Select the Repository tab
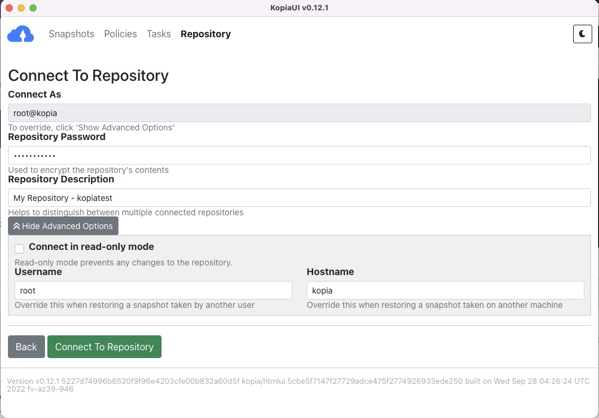Image resolution: width=599 pixels, height=418 pixels. click(x=206, y=34)
